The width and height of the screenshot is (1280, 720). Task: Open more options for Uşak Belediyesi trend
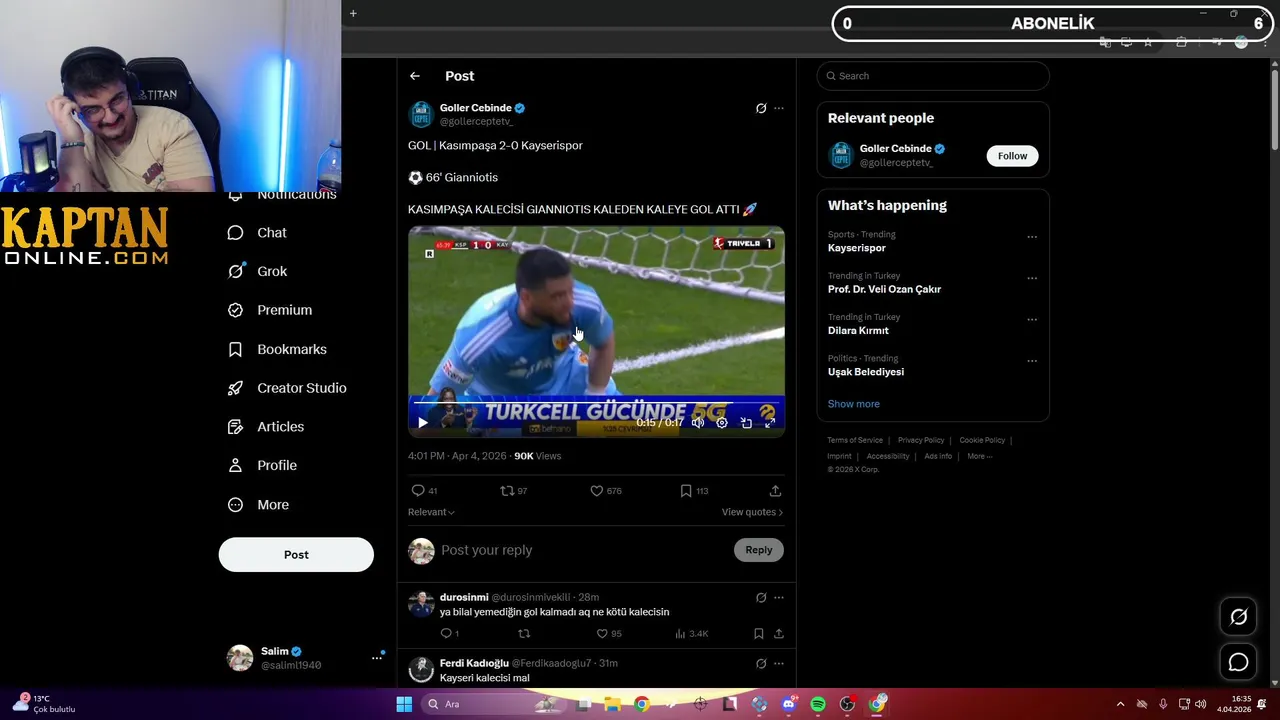point(1032,361)
